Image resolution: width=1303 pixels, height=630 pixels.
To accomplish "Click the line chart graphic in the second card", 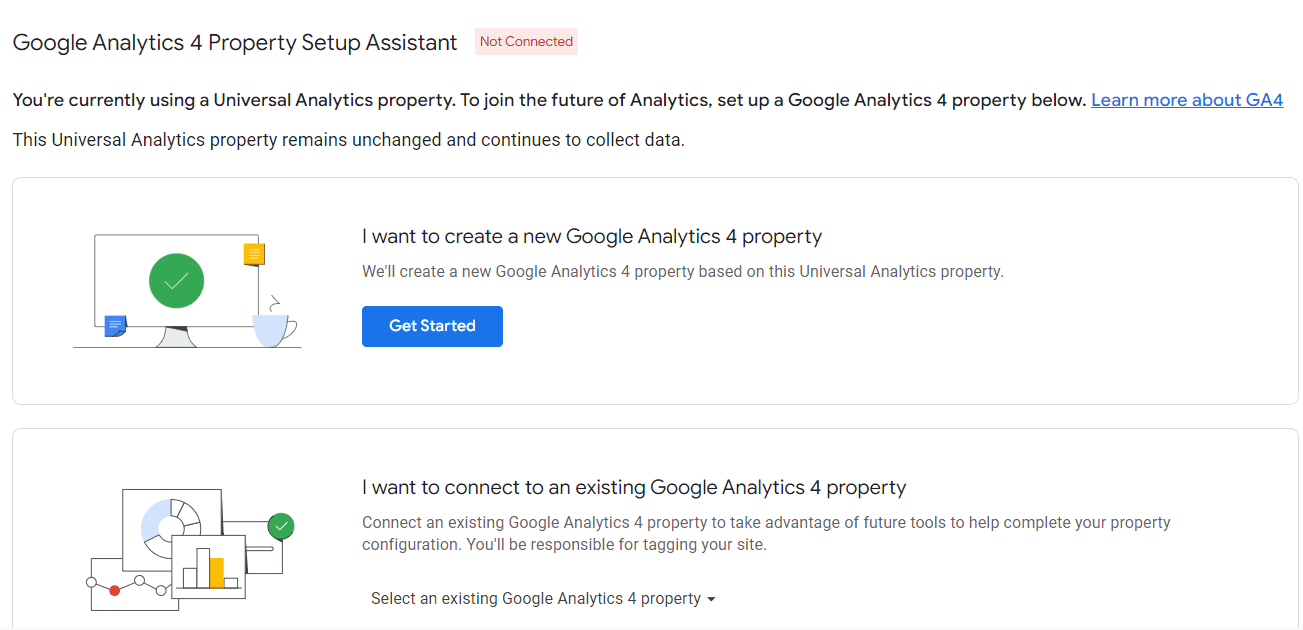I will click(x=140, y=592).
